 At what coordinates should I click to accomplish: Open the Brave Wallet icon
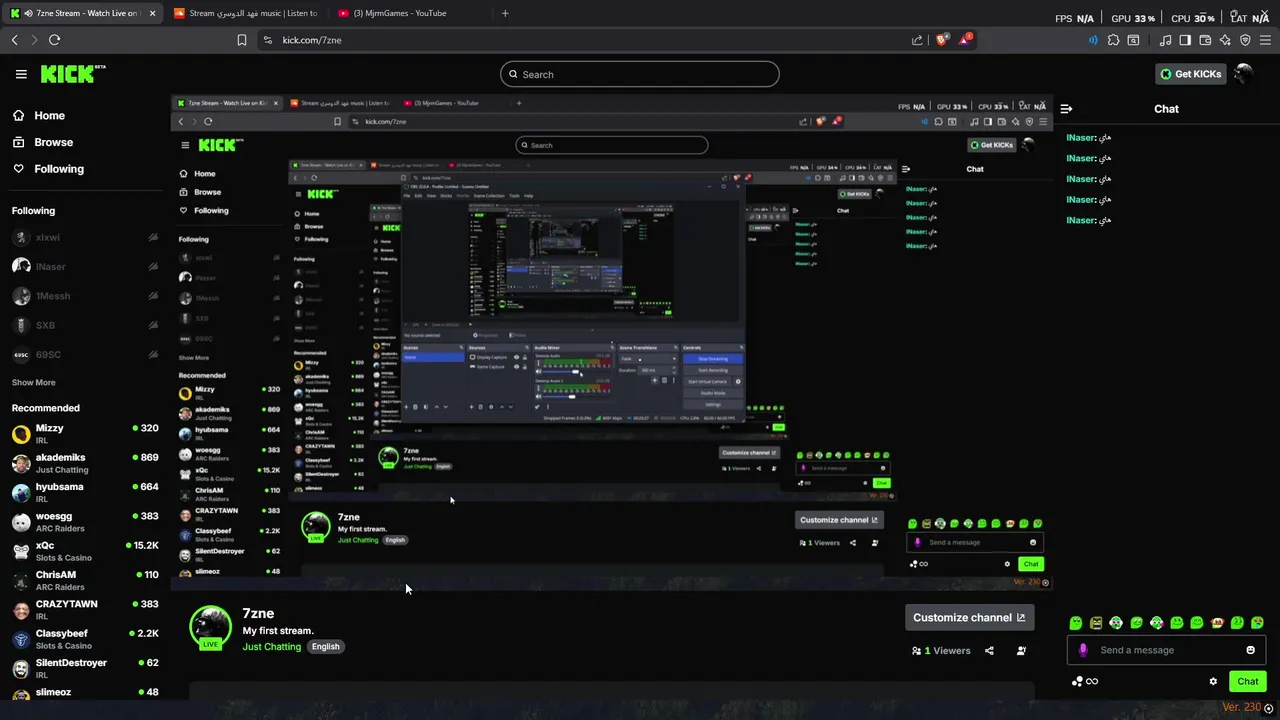1205,40
